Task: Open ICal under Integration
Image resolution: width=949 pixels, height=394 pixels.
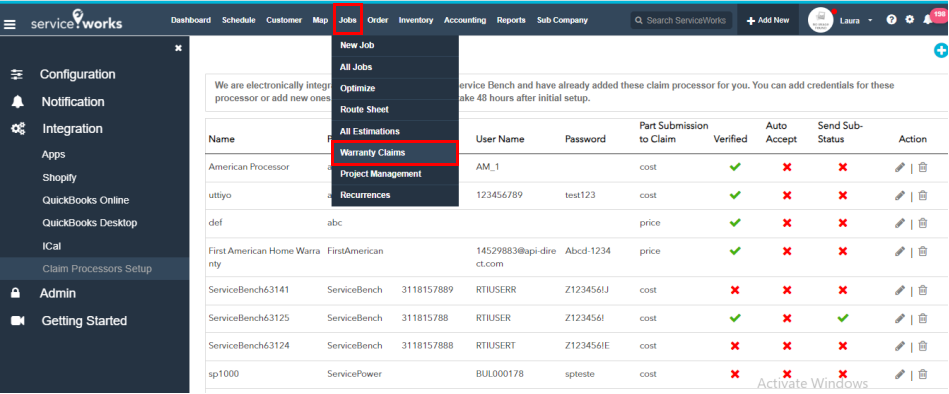Action: coord(51,246)
